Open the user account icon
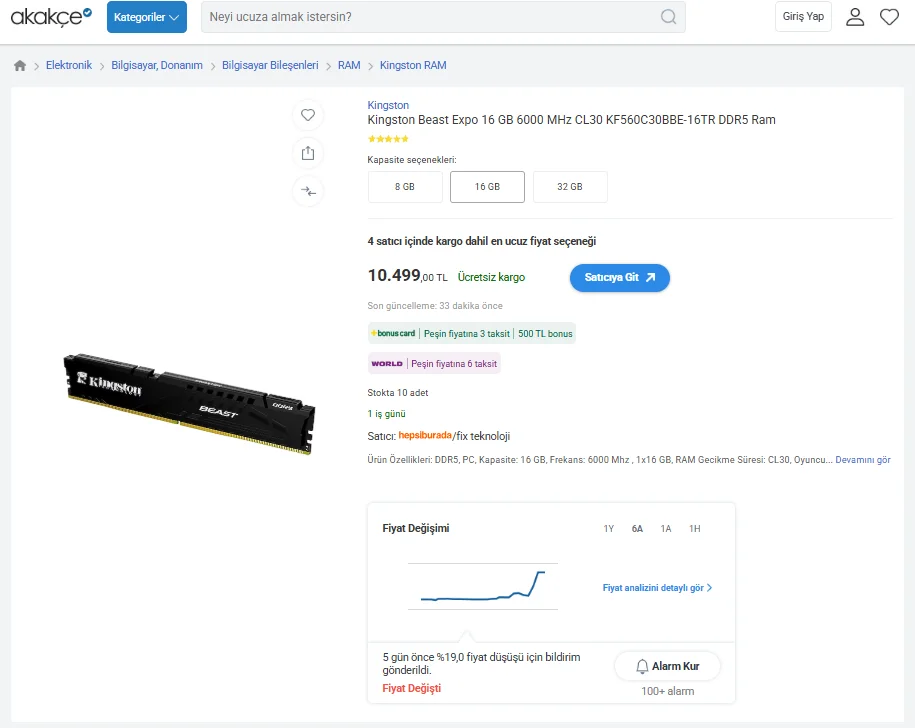Image resolution: width=915 pixels, height=728 pixels. [855, 17]
